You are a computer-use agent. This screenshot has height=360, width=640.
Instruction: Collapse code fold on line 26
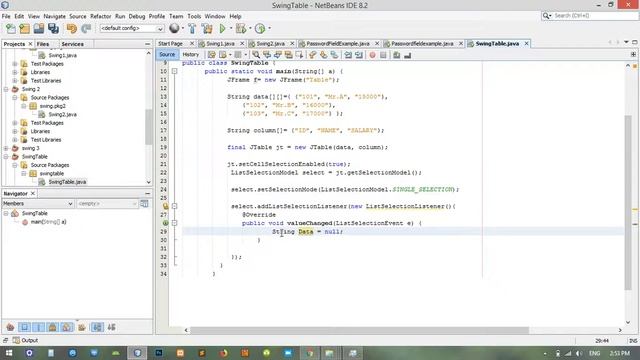coord(175,207)
